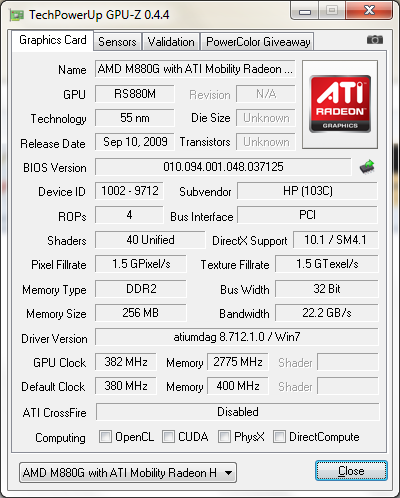The height and width of the screenshot is (498, 400).
Task: Click the Subvendor field HP (103C)
Action: (307, 191)
